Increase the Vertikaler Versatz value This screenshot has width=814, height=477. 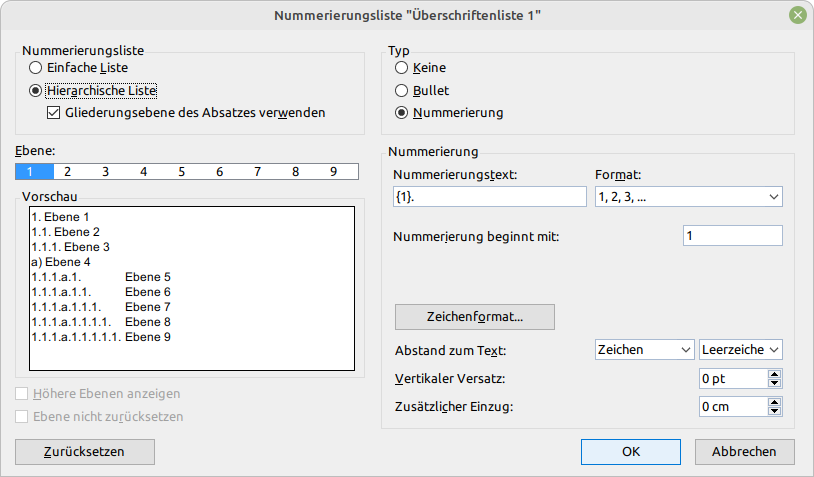(774, 375)
